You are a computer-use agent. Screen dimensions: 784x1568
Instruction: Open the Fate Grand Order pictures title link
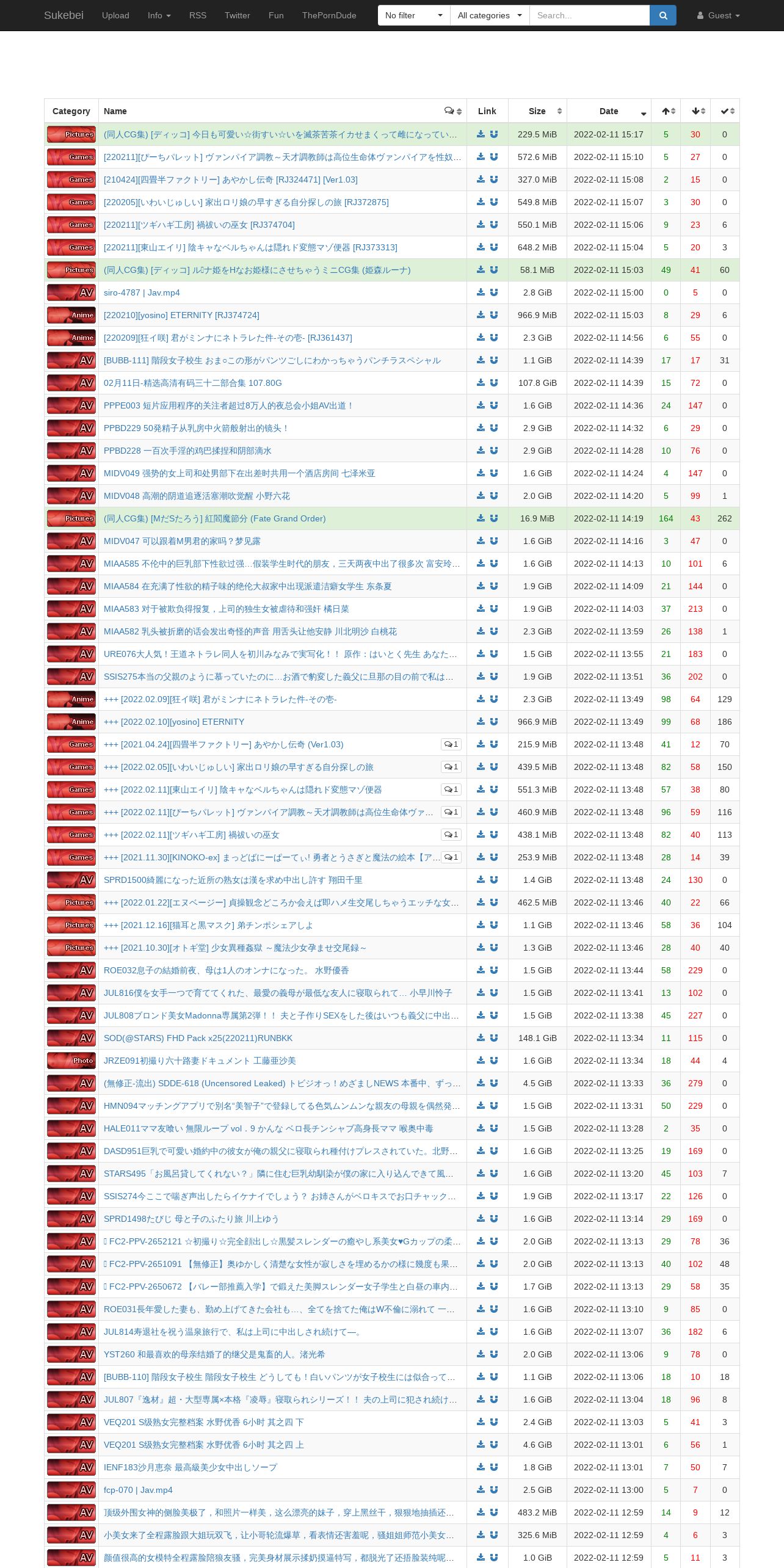click(x=214, y=518)
